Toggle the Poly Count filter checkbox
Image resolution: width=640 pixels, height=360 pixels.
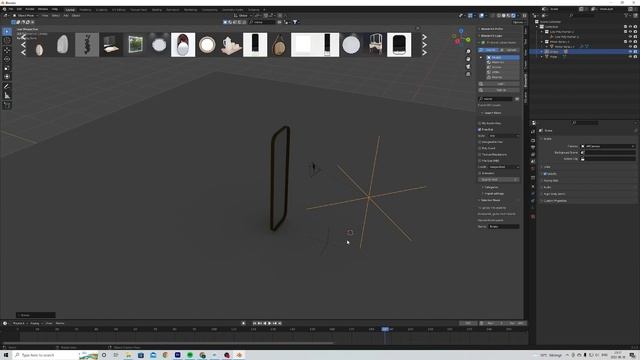pyautogui.click(x=480, y=148)
